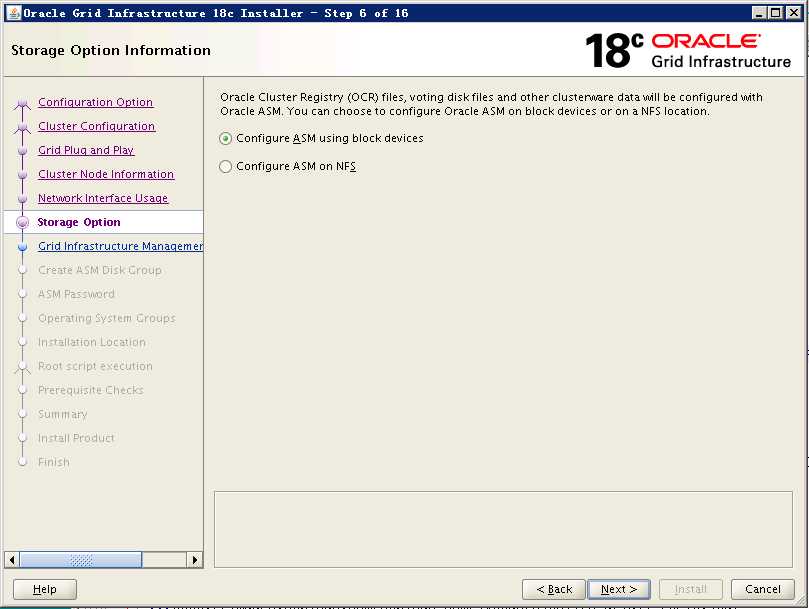Click the Cluster Node Information step bullet
The height and width of the screenshot is (609, 809).
22,174
